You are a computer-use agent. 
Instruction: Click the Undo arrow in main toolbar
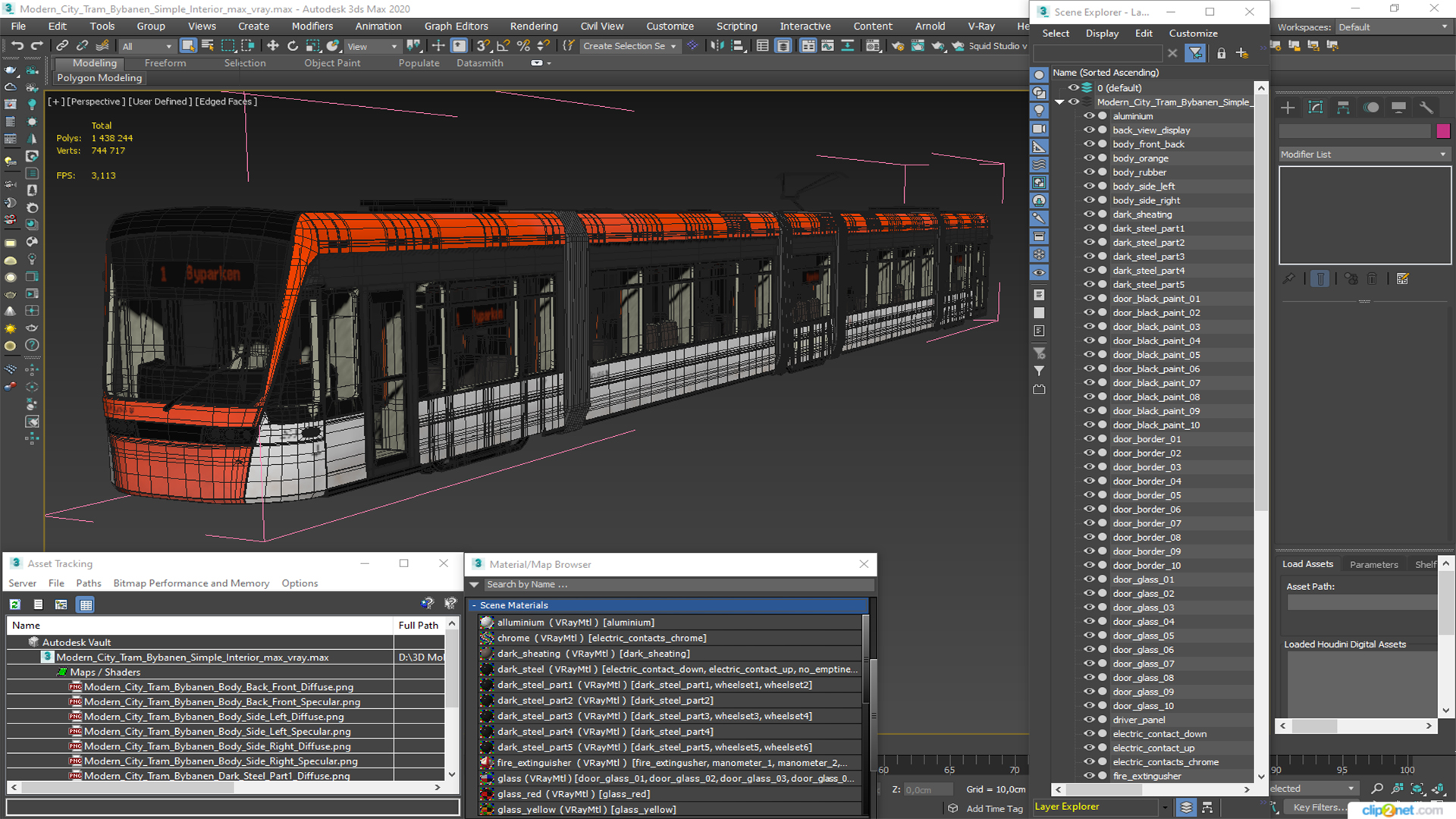click(x=17, y=46)
